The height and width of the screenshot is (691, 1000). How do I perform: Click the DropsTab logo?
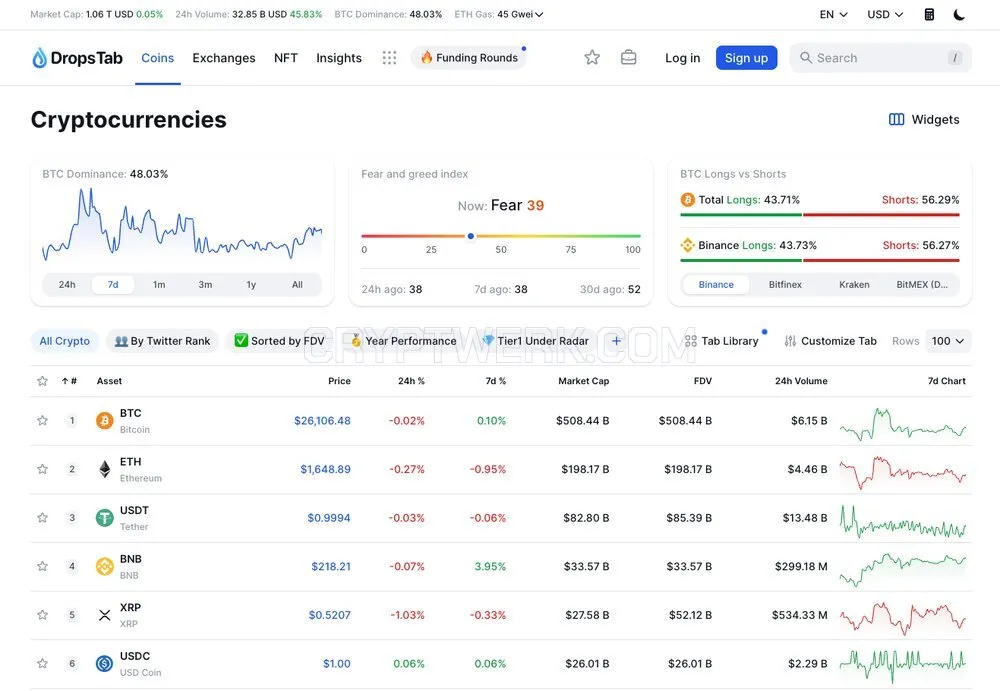coord(77,57)
